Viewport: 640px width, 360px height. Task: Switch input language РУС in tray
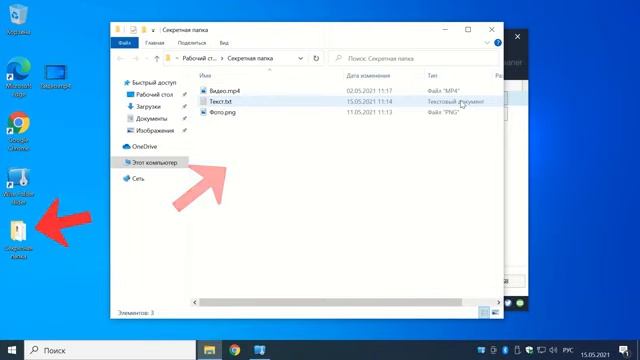tap(568, 350)
